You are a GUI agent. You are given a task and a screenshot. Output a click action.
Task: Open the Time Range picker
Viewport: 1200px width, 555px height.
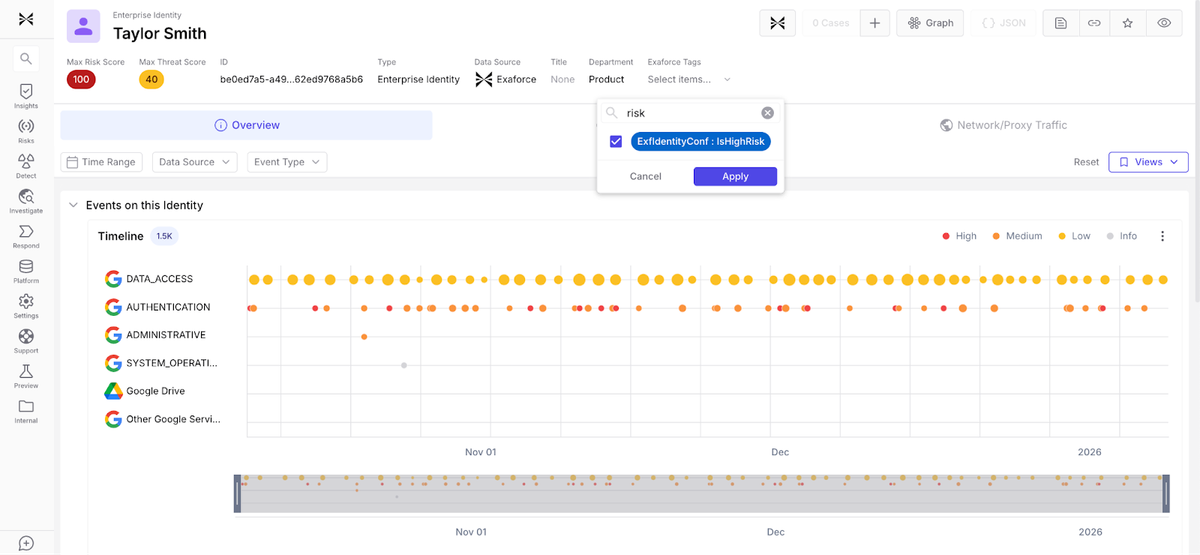tap(101, 162)
